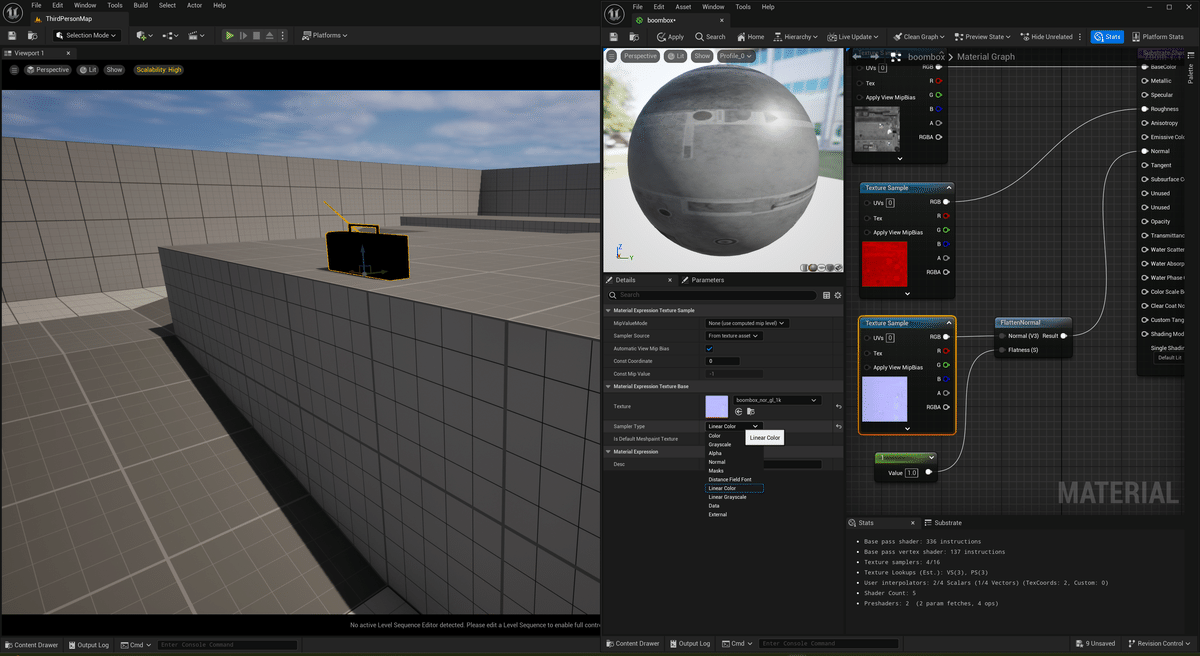This screenshot has height=656, width=1200.
Task: Choose Masks sampler type
Action: coord(734,471)
